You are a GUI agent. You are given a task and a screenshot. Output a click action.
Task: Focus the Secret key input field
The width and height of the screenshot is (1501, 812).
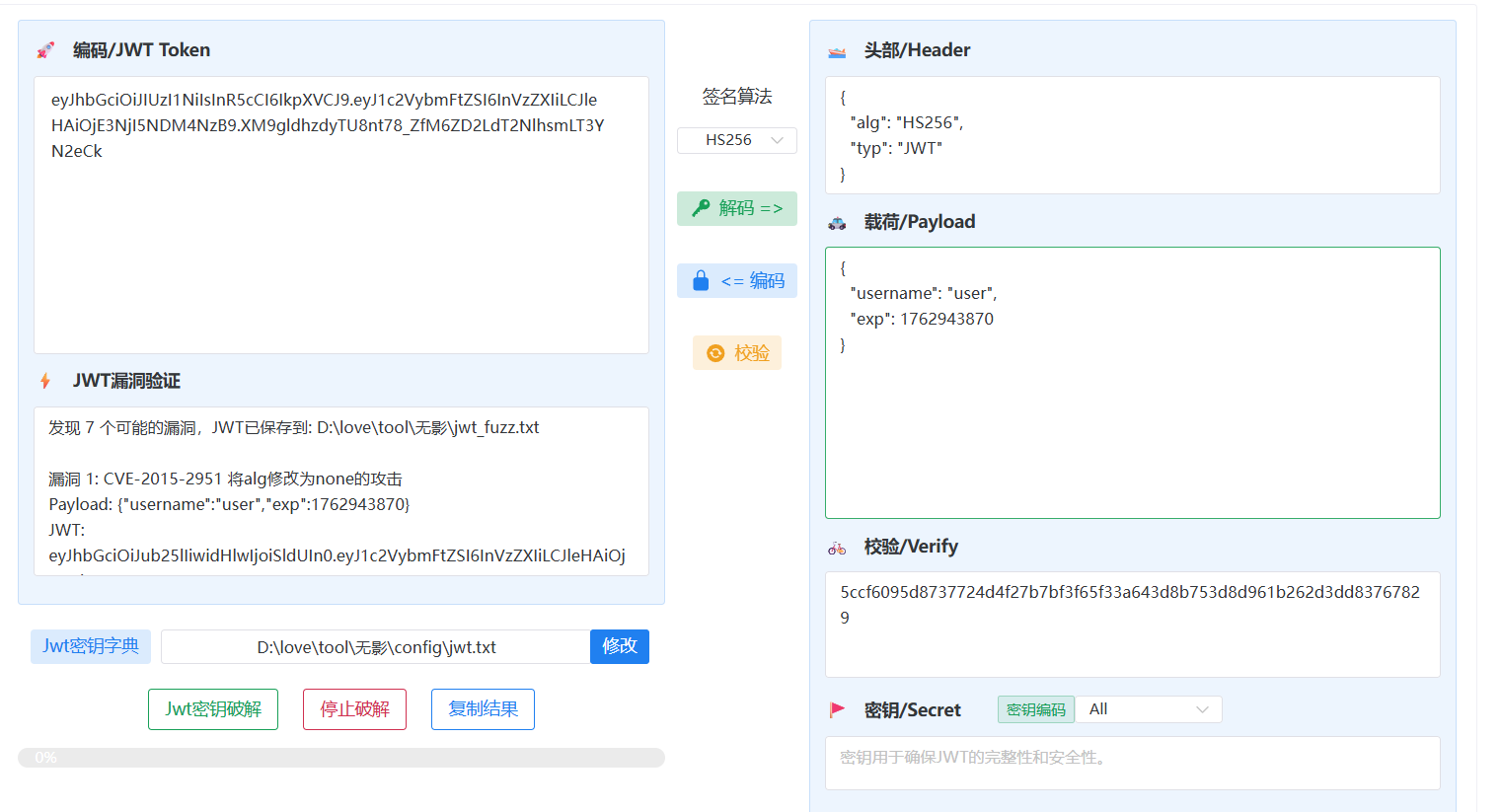[1133, 763]
